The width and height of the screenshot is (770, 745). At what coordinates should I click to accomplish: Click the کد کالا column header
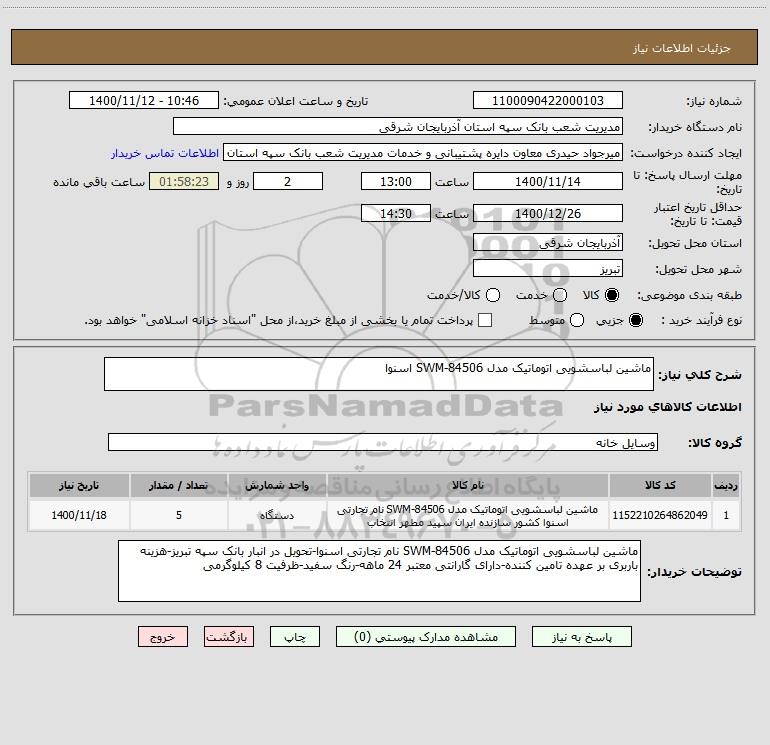coord(660,485)
